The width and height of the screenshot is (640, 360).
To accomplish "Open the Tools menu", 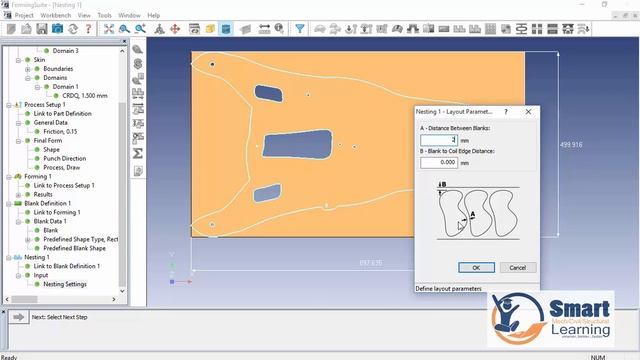I will click(x=104, y=15).
